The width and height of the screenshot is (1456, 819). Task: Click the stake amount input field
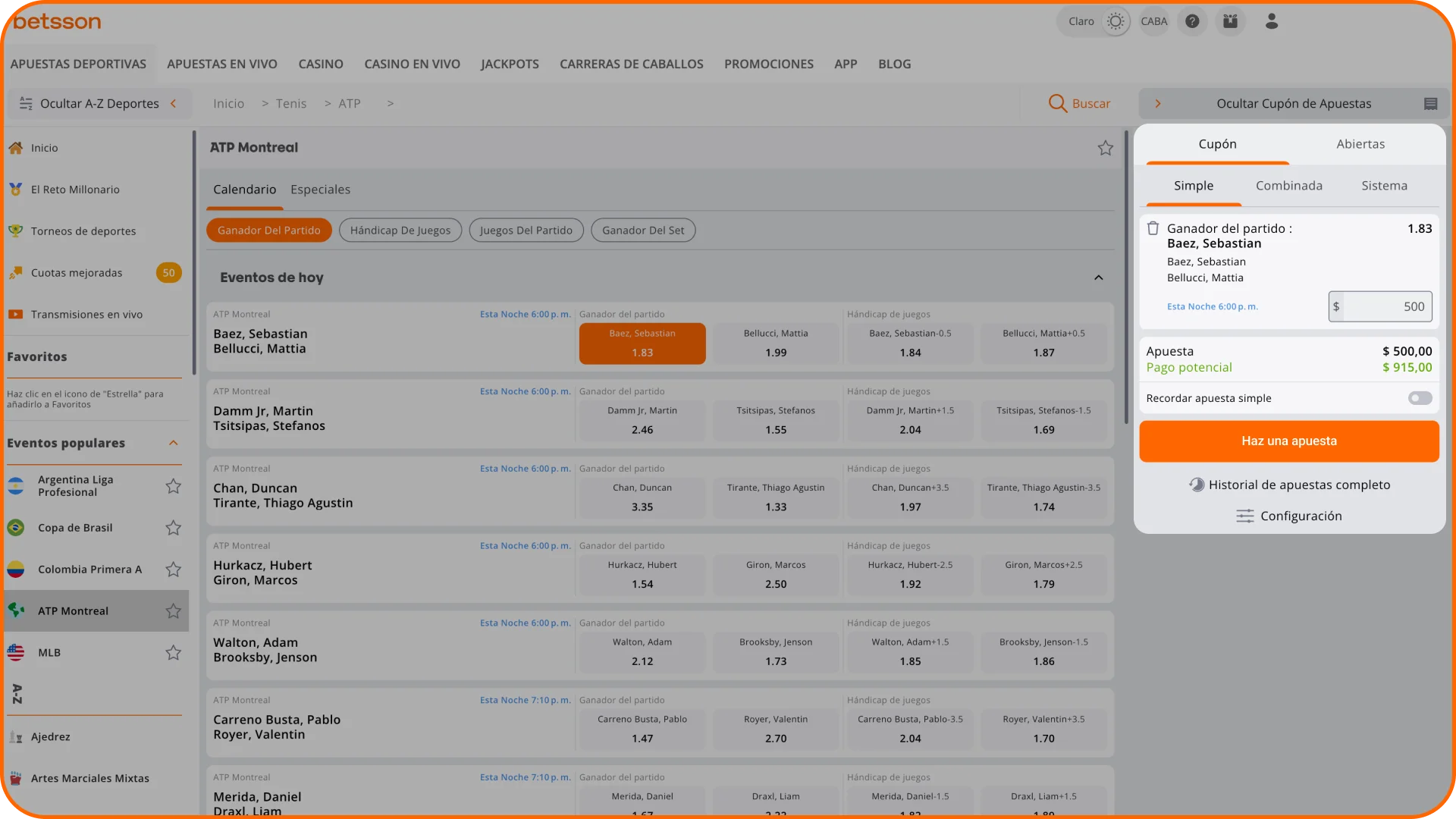coord(1380,306)
